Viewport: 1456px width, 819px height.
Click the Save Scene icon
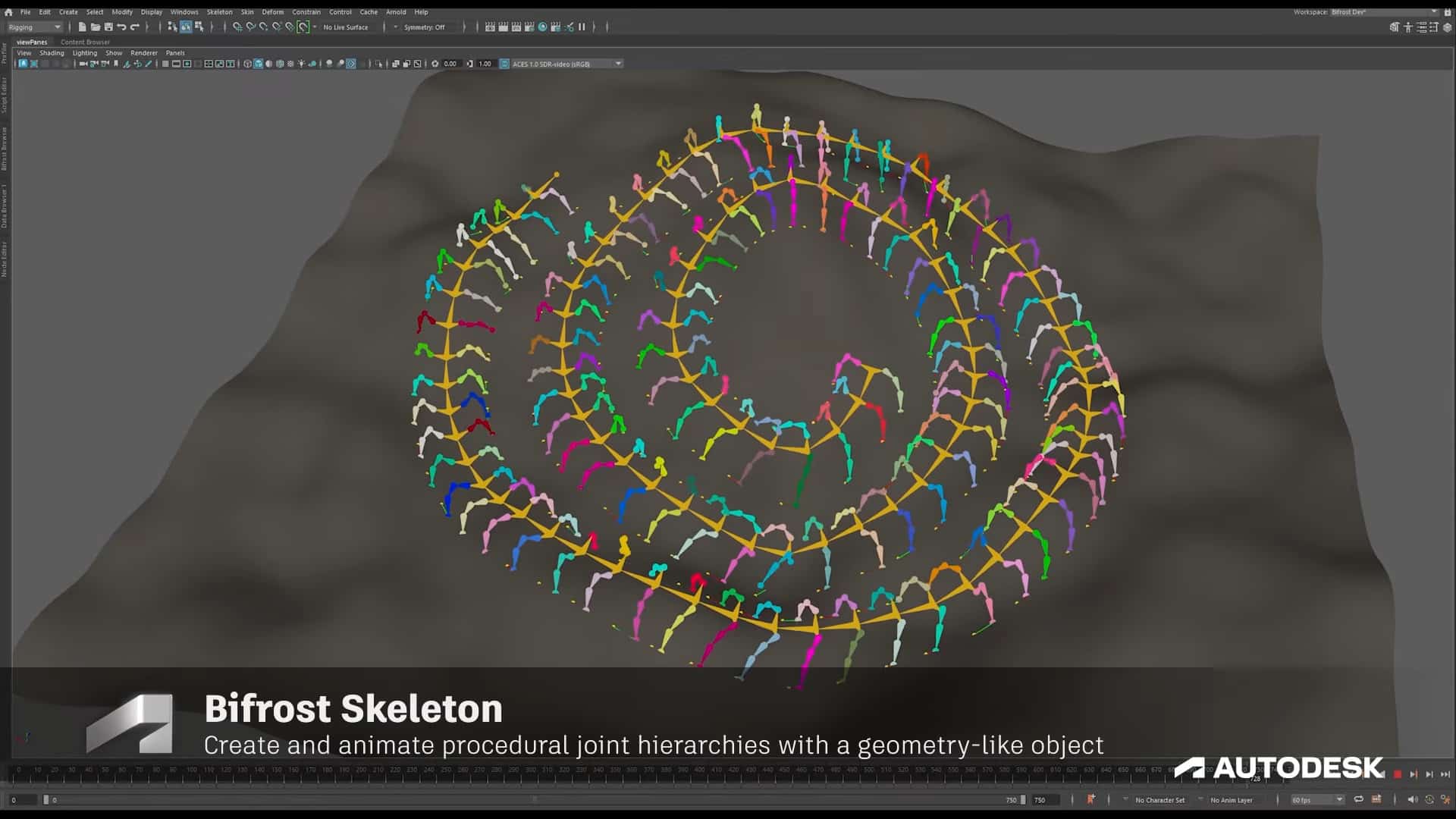108,27
